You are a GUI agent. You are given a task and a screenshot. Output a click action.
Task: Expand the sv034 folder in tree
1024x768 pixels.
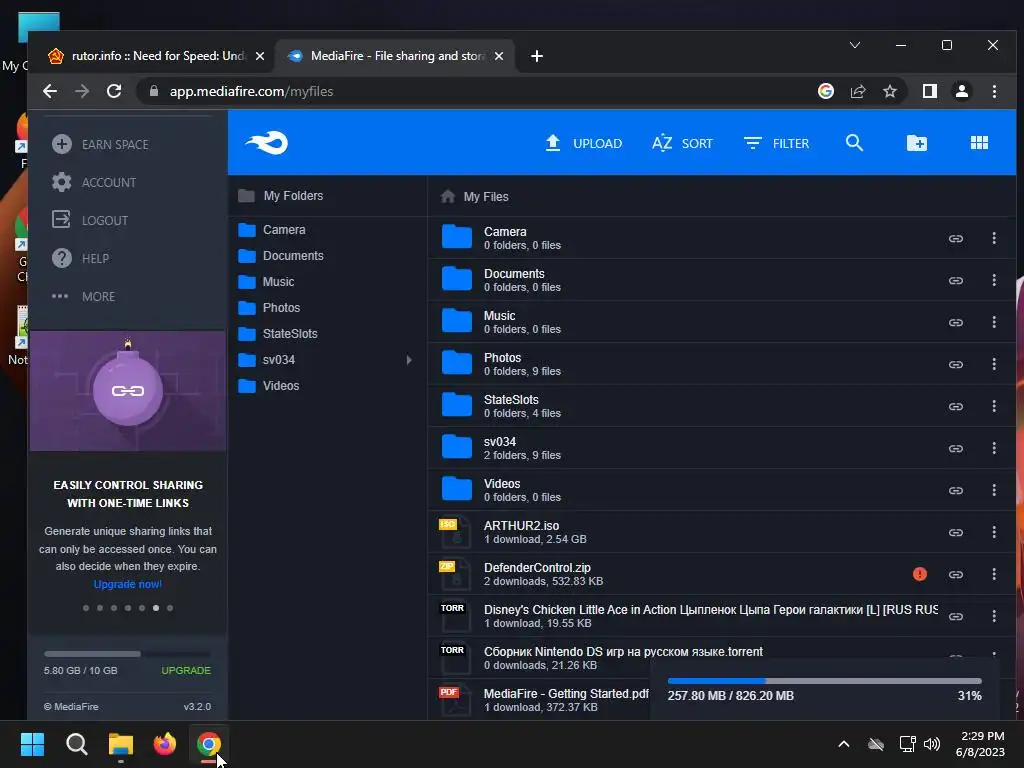(409, 360)
